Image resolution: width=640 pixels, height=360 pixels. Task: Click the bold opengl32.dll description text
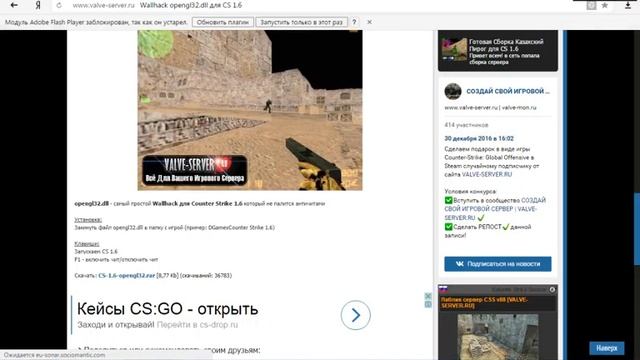point(91,203)
